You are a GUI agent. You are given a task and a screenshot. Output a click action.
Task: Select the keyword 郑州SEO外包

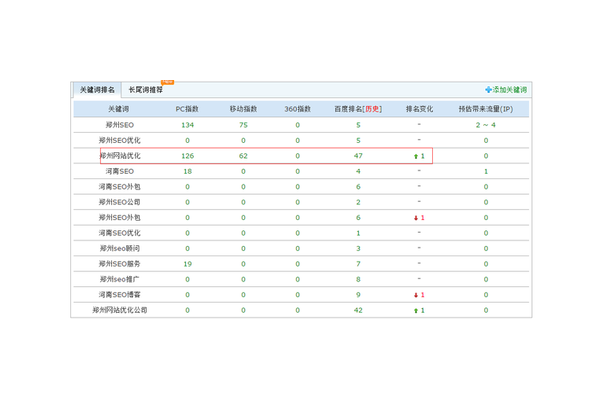click(x=120, y=217)
